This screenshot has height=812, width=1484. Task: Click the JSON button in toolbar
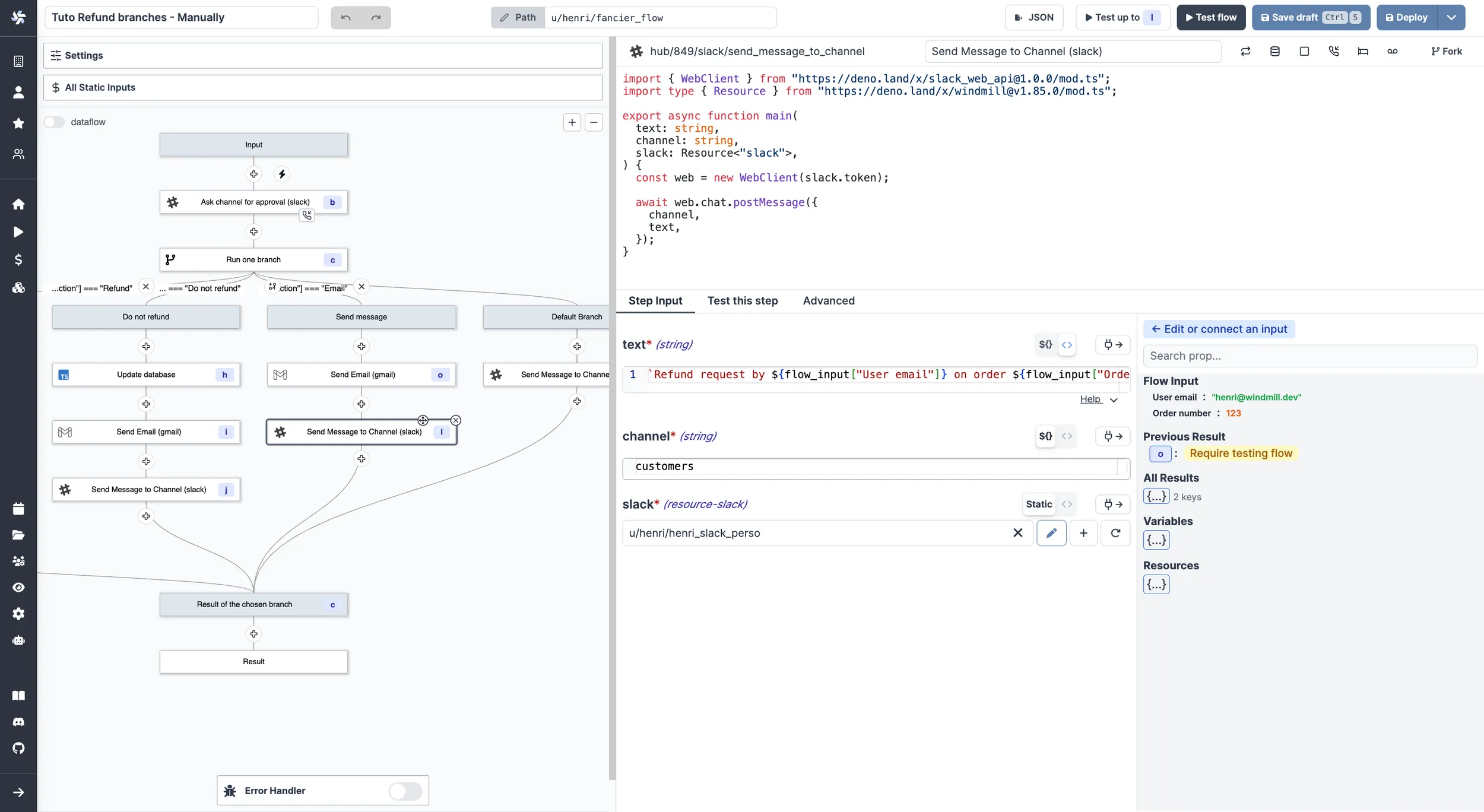[x=1035, y=17]
